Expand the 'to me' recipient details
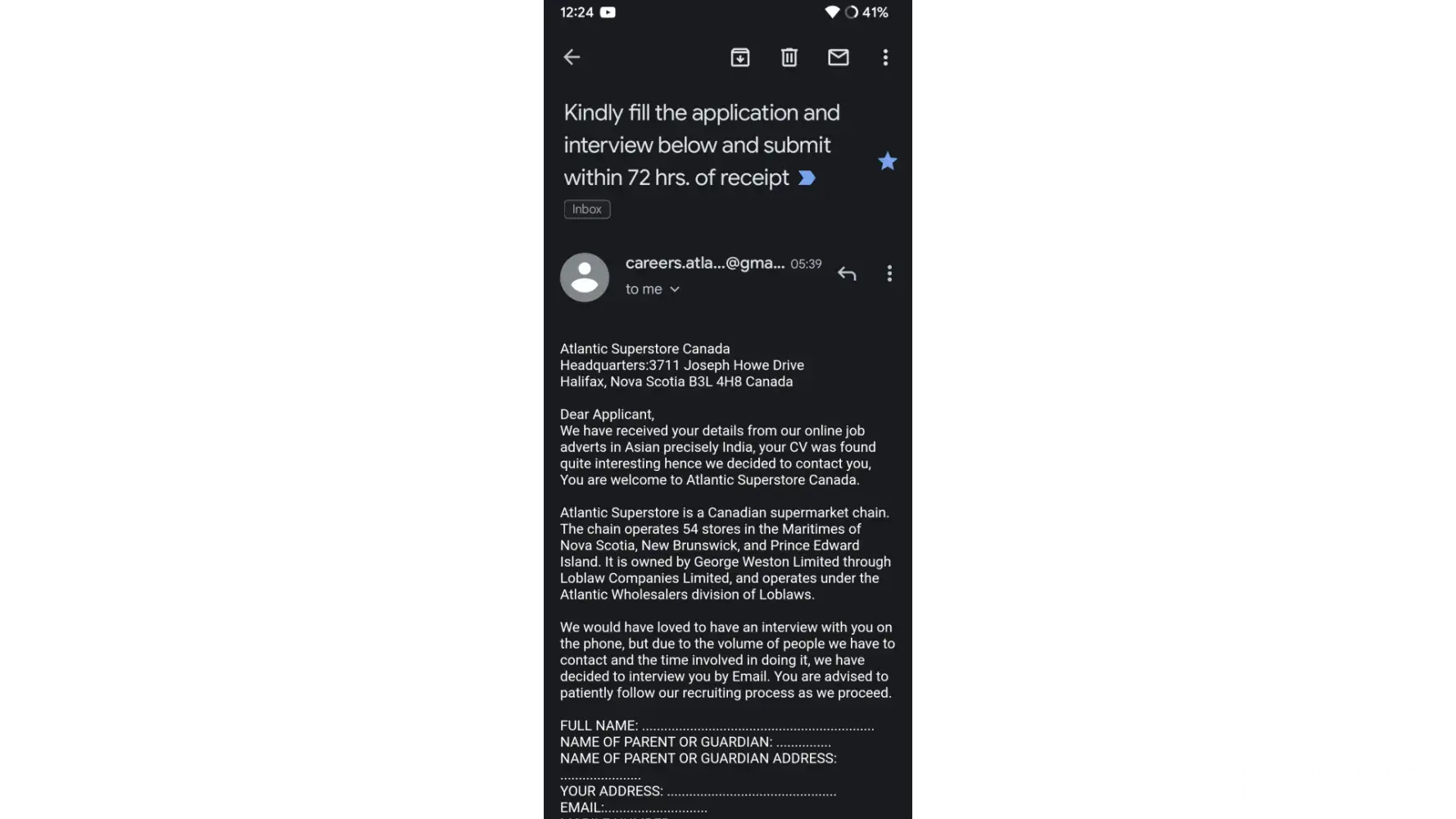 click(653, 289)
